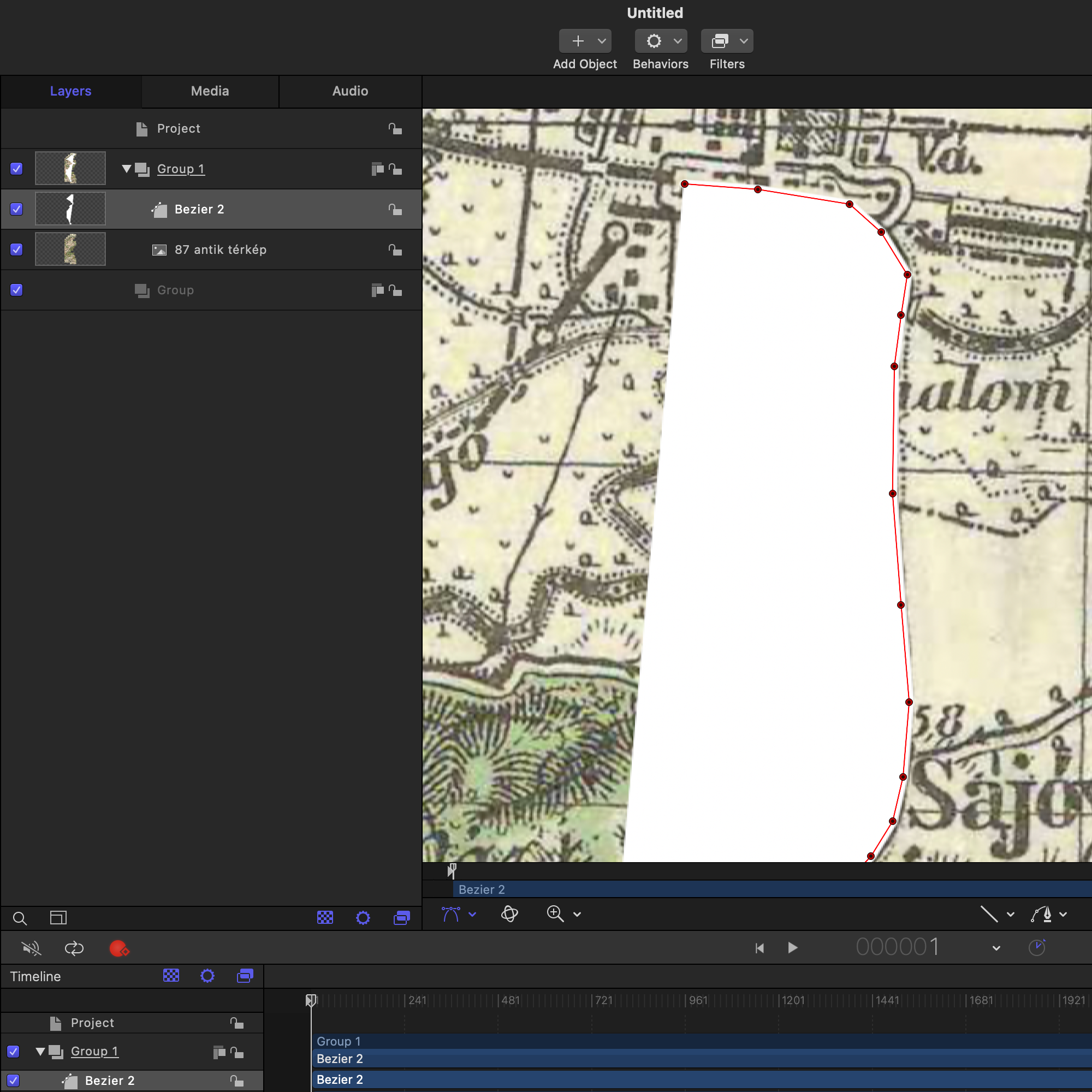1092x1092 pixels.
Task: Collapse Group 1 disclosure triangle in Layers list
Action: coord(127,168)
